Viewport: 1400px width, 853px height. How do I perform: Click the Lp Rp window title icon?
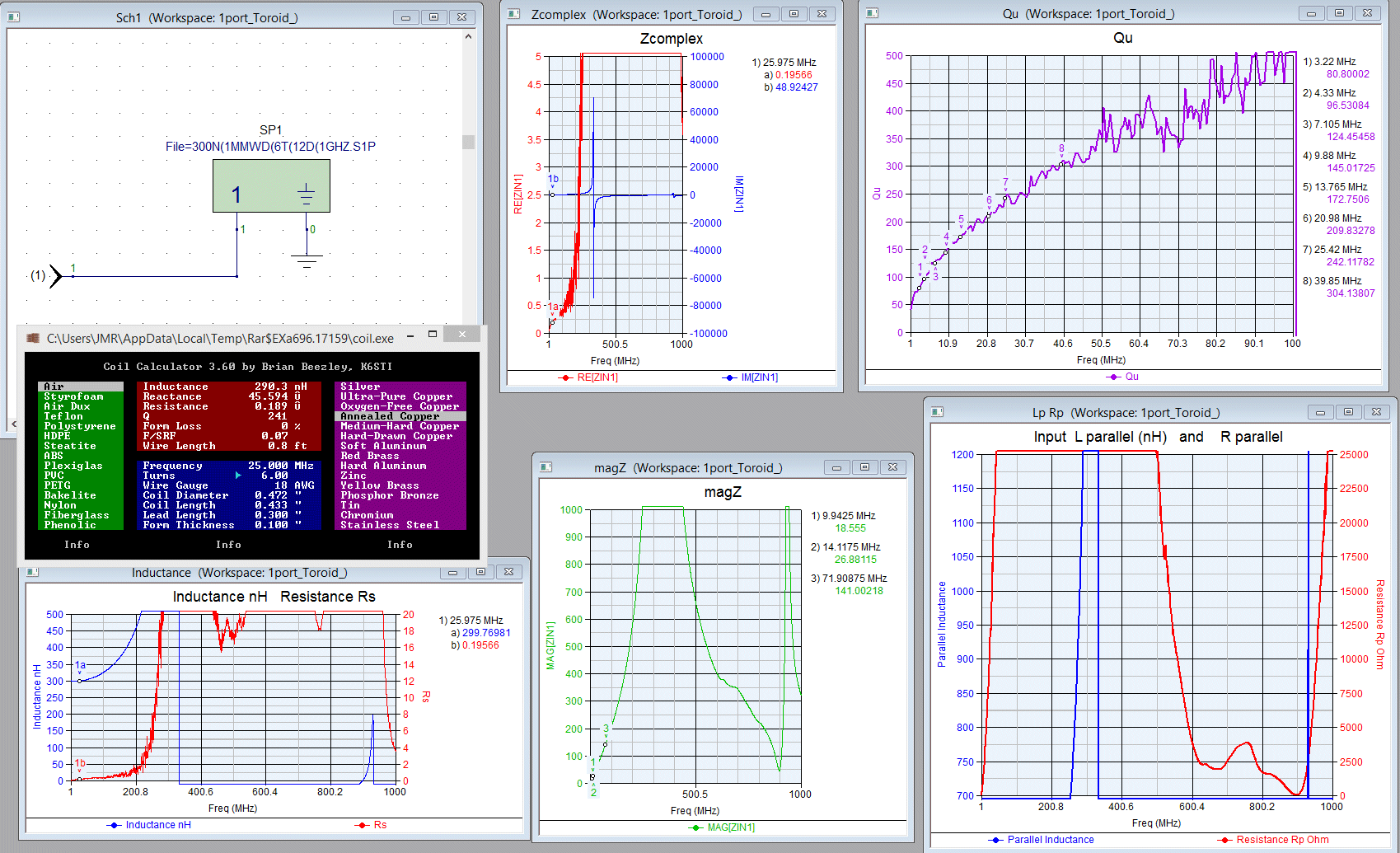[937, 412]
